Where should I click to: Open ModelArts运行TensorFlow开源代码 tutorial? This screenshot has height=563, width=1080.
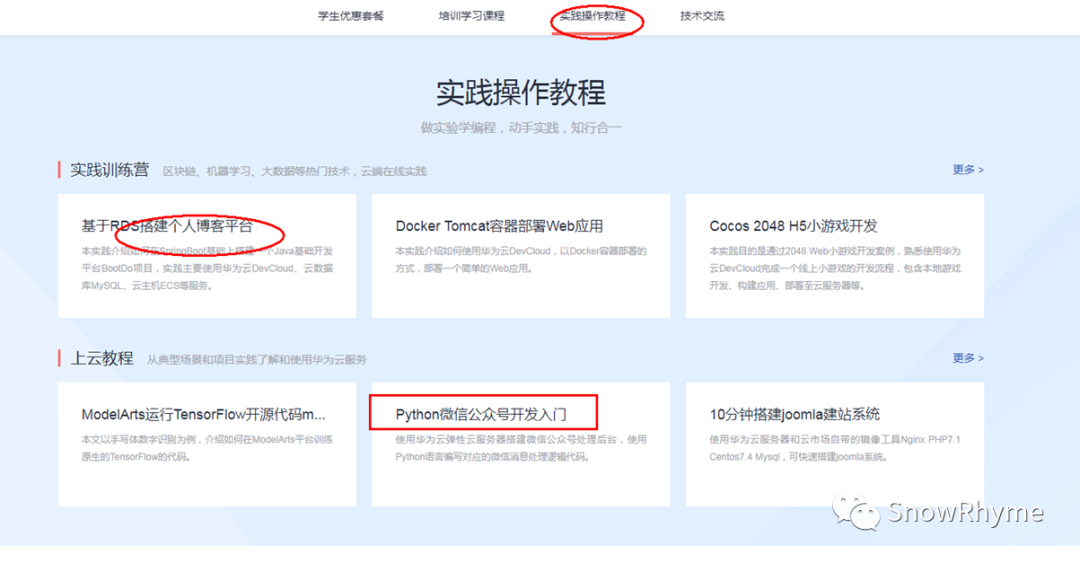[203, 414]
